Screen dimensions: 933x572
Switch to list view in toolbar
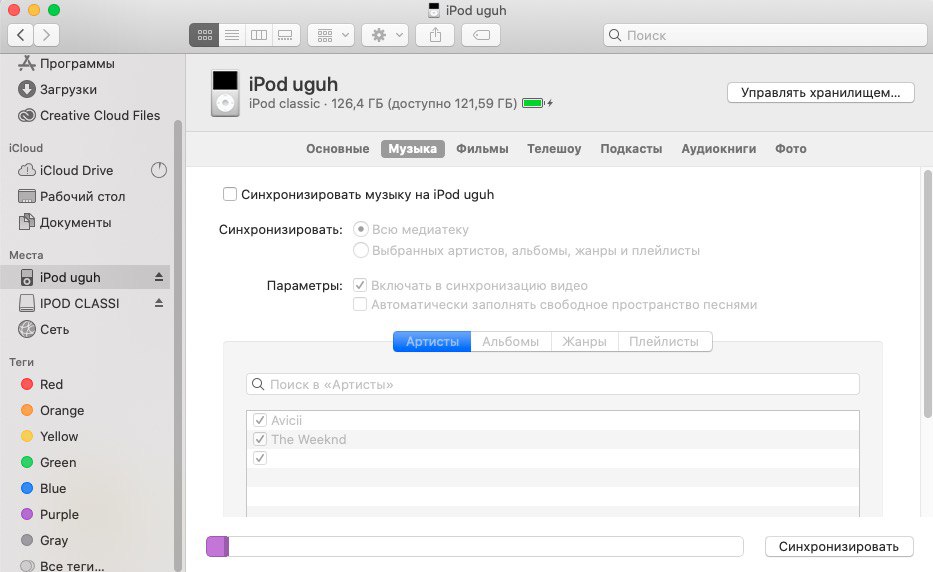(232, 35)
